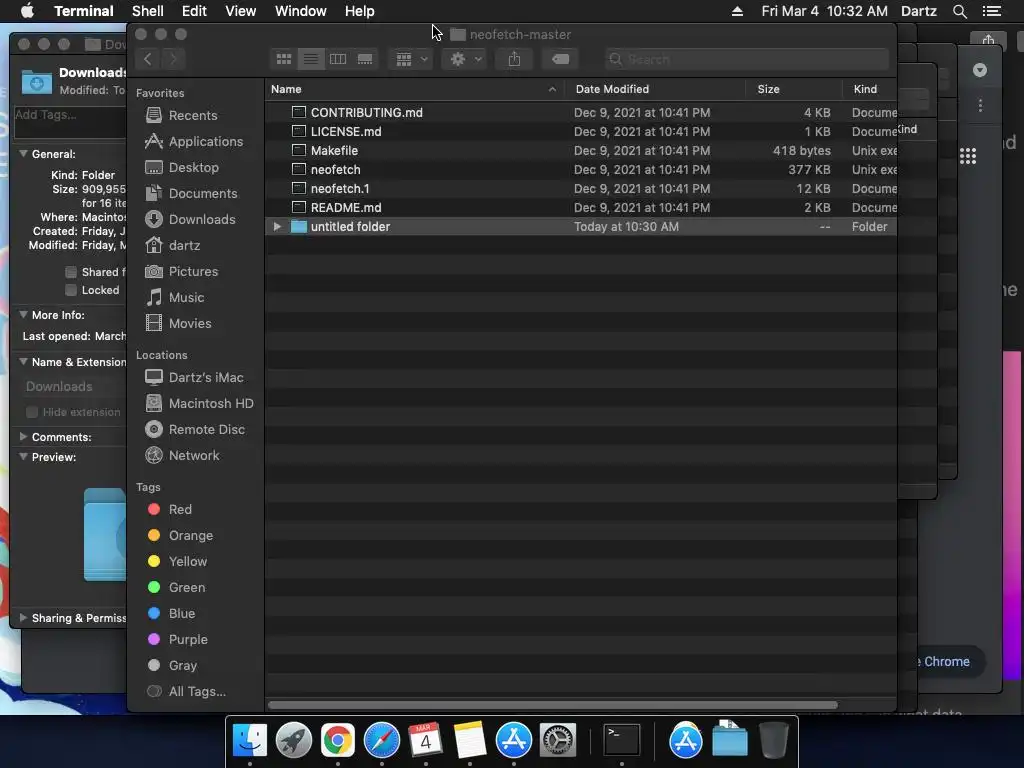
Task: Open the View menu
Action: coord(240,11)
